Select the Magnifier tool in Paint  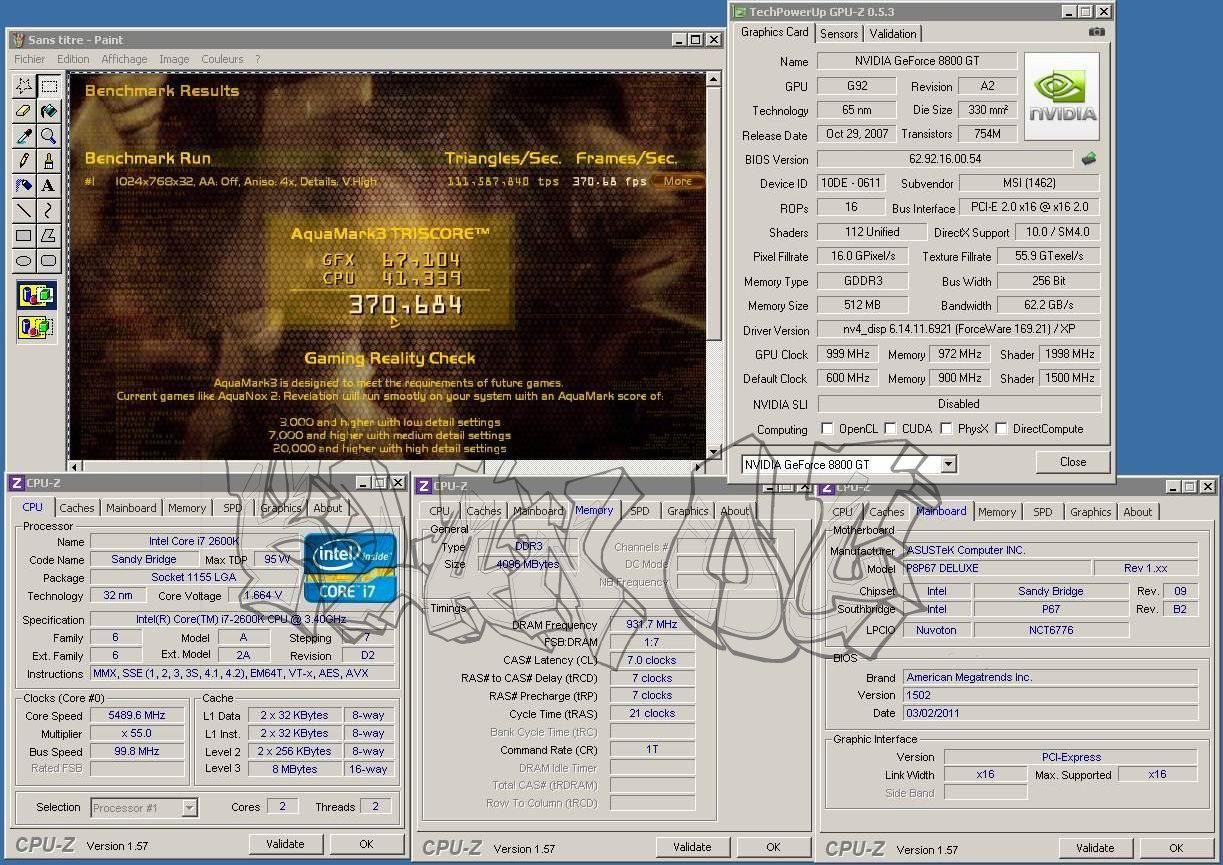pyautogui.click(x=48, y=136)
